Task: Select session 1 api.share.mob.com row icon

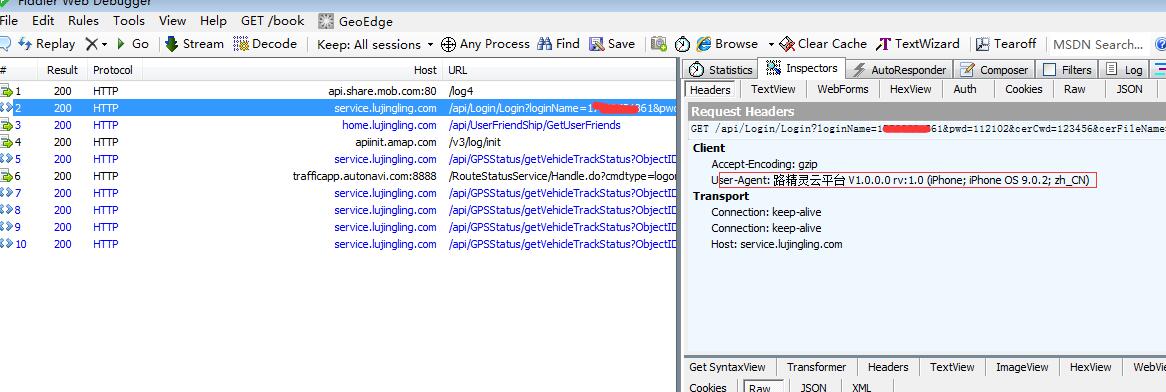Action: [x=7, y=91]
